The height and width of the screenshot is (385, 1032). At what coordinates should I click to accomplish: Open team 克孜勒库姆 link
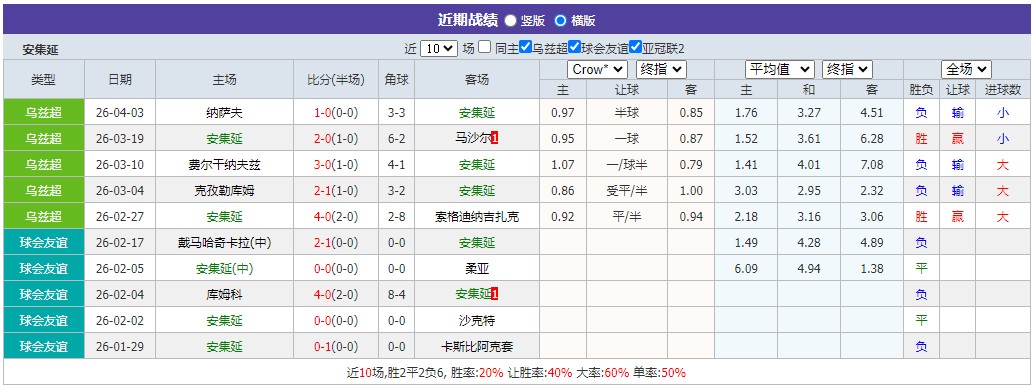(224, 191)
